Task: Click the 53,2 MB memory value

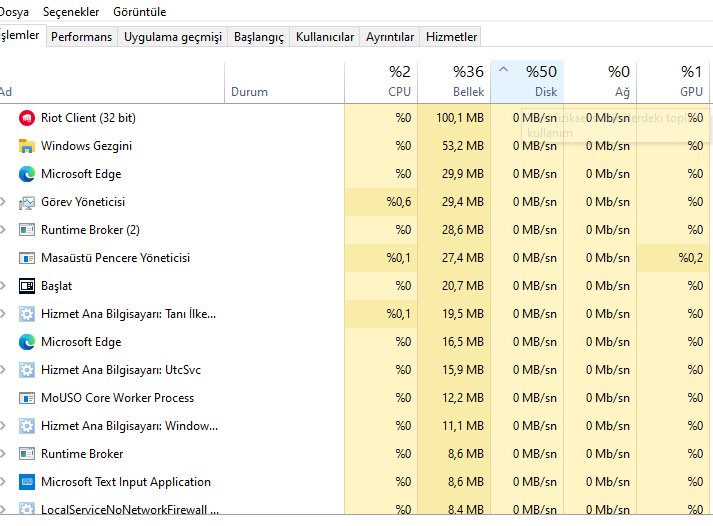Action: (x=462, y=146)
